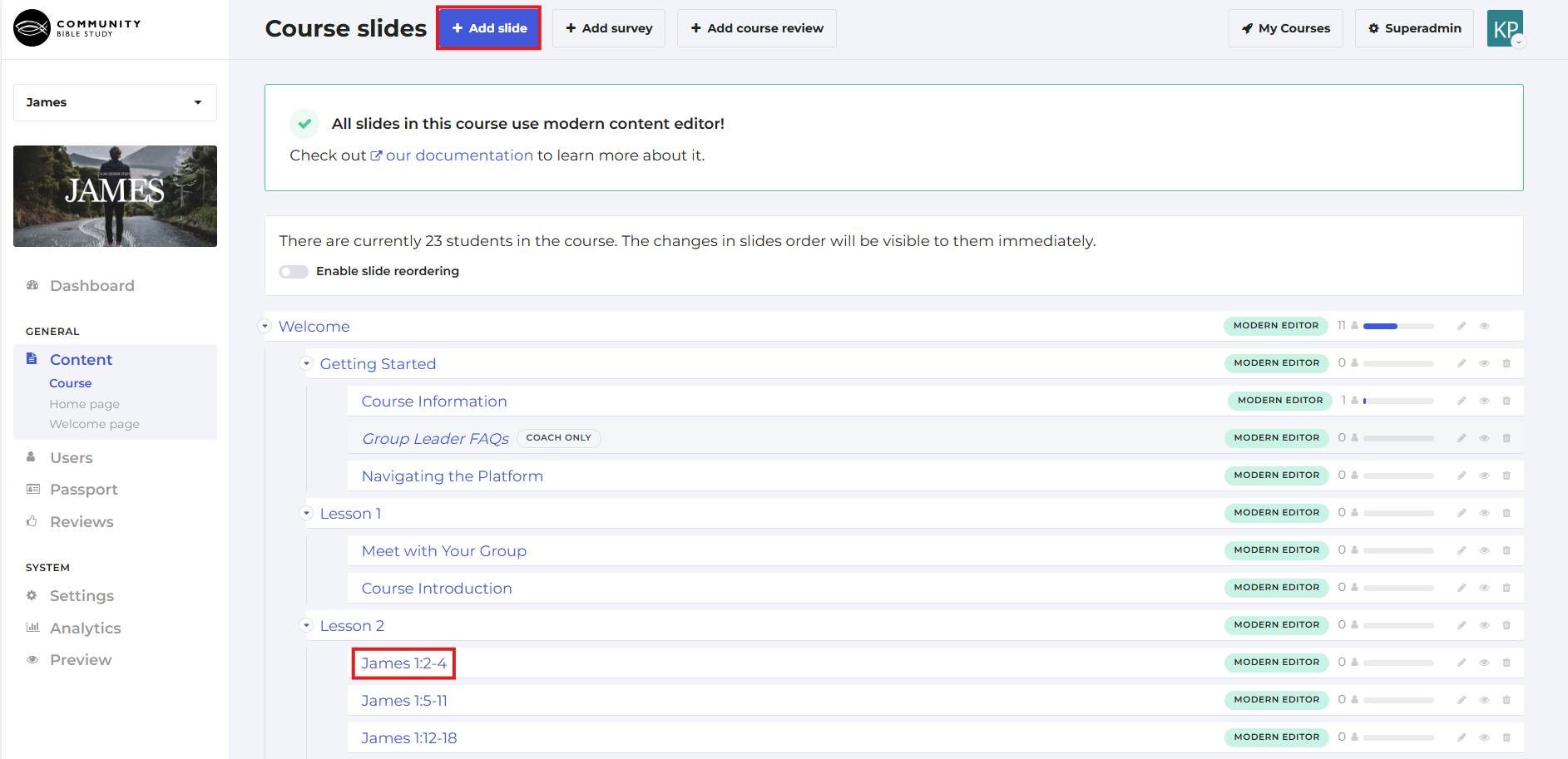Toggle visibility eye for Meet with Your Group
This screenshot has height=759, width=1568.
point(1484,550)
